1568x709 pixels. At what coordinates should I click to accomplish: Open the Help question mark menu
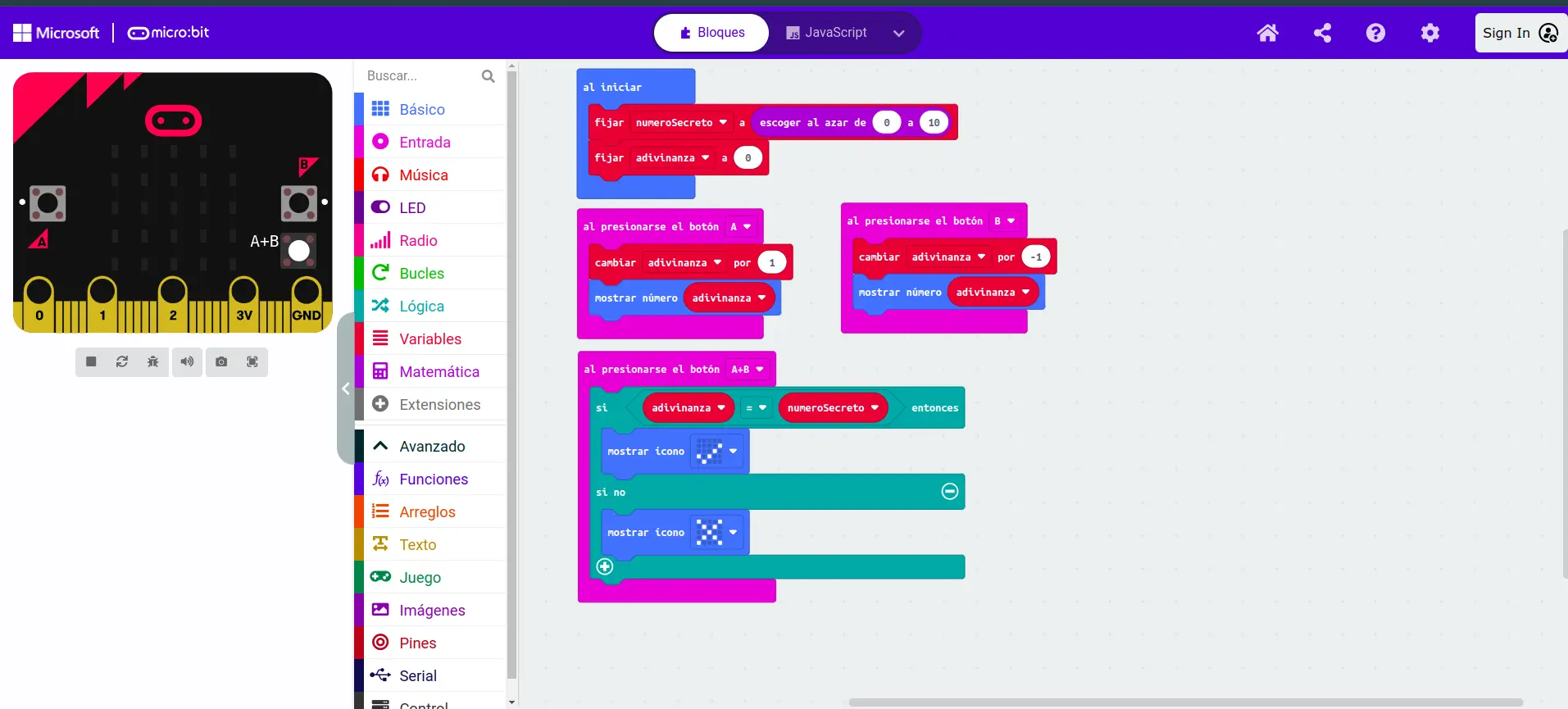coord(1375,33)
